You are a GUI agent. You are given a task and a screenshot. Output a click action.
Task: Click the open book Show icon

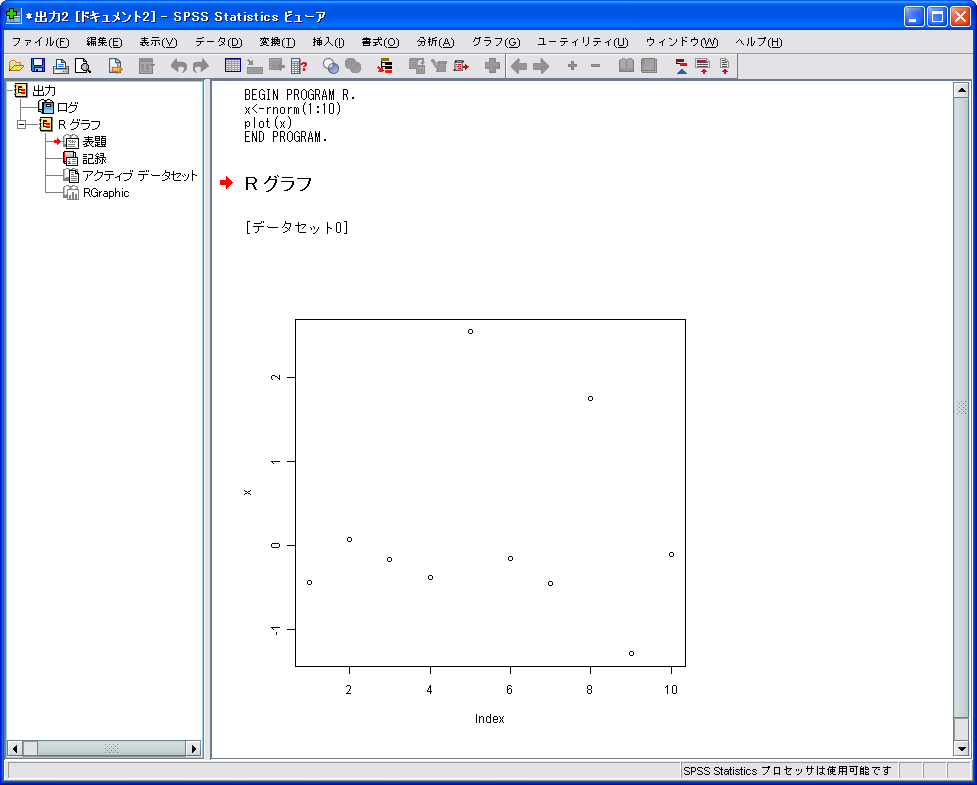[626, 66]
